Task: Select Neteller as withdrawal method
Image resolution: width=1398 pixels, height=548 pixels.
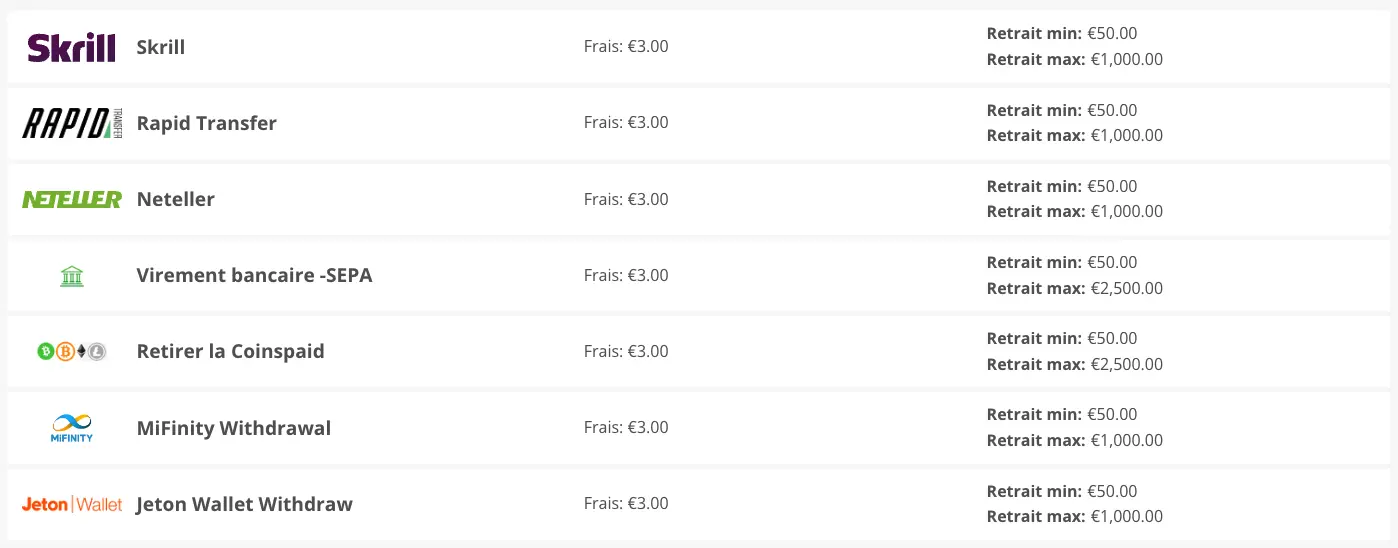Action: click(x=176, y=199)
